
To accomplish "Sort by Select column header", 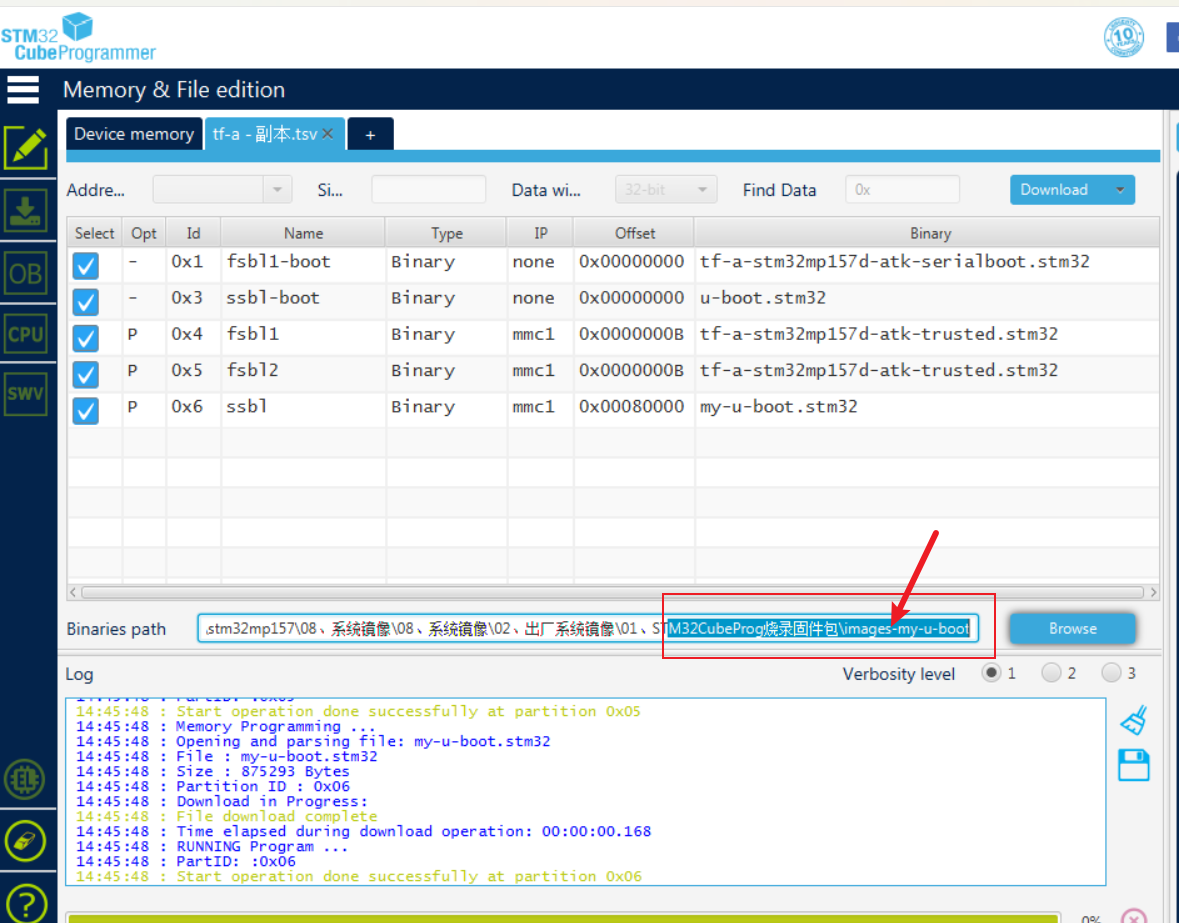I will coord(95,233).
